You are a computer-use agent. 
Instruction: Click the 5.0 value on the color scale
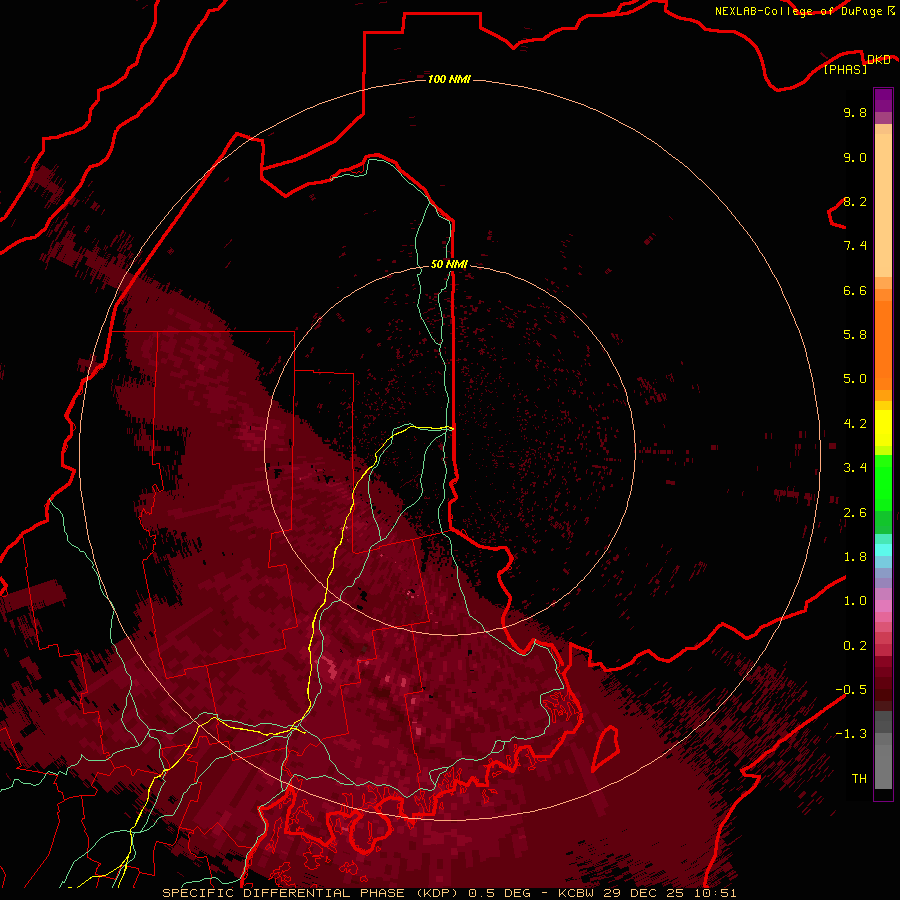coord(855,379)
